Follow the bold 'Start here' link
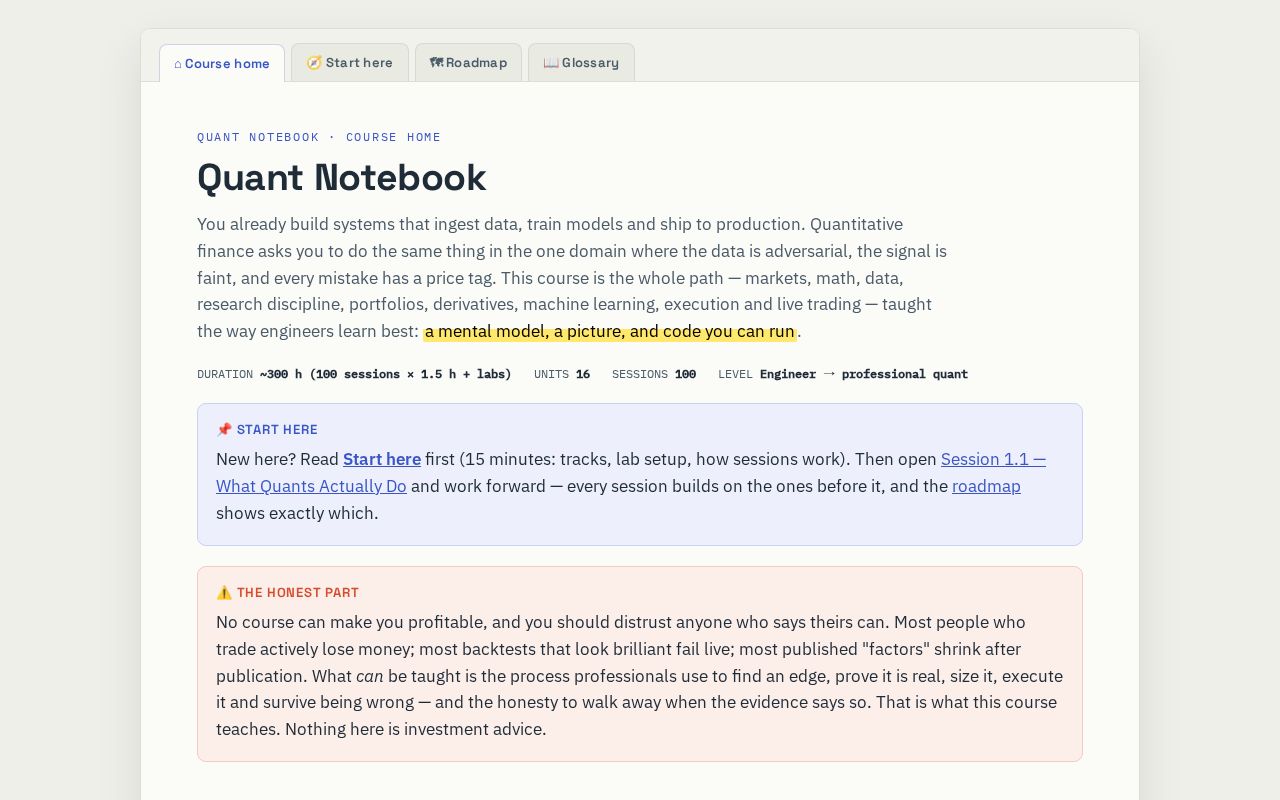The image size is (1280, 800). (382, 459)
